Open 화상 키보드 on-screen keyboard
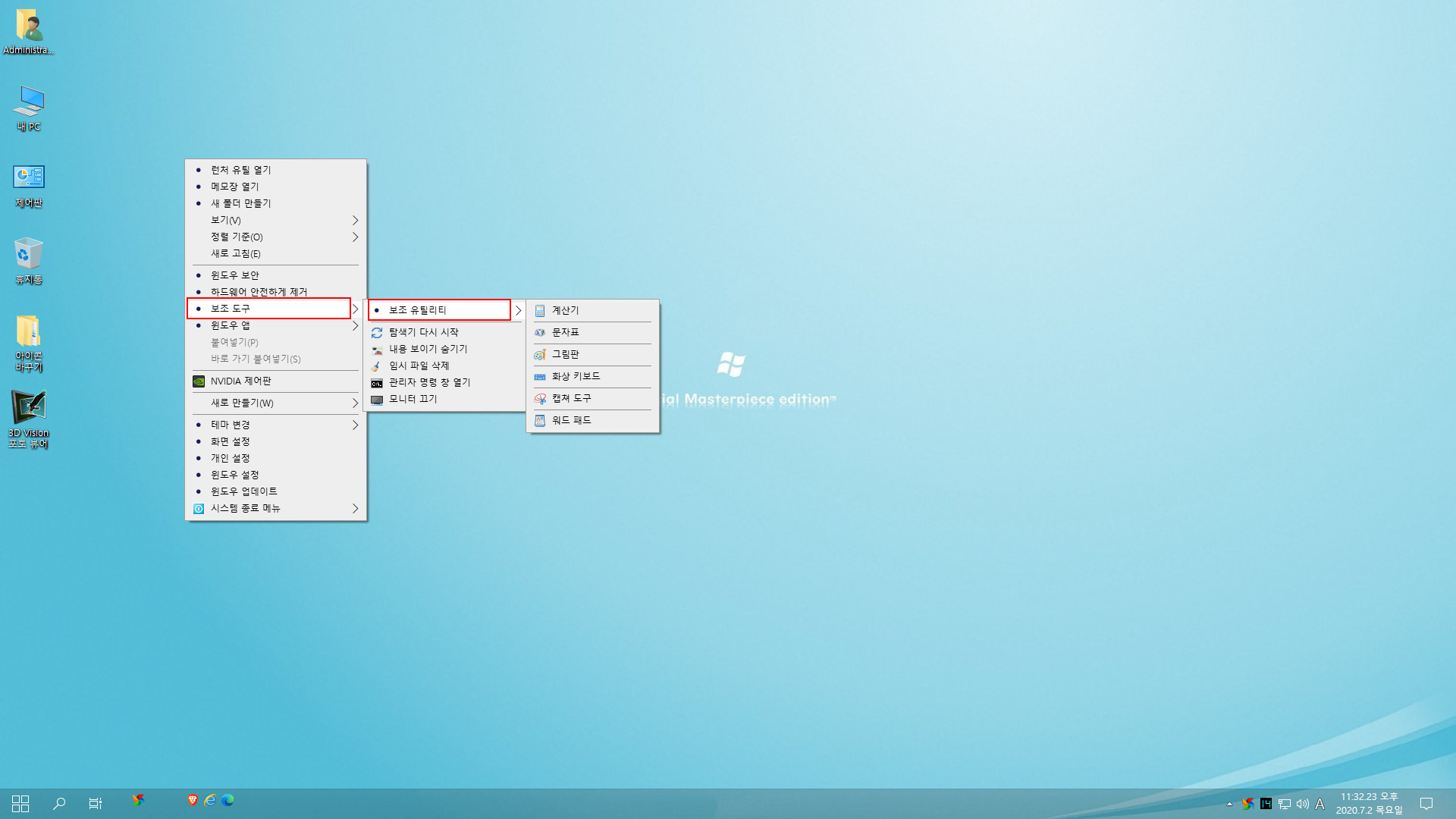1456x819 pixels. (x=592, y=376)
